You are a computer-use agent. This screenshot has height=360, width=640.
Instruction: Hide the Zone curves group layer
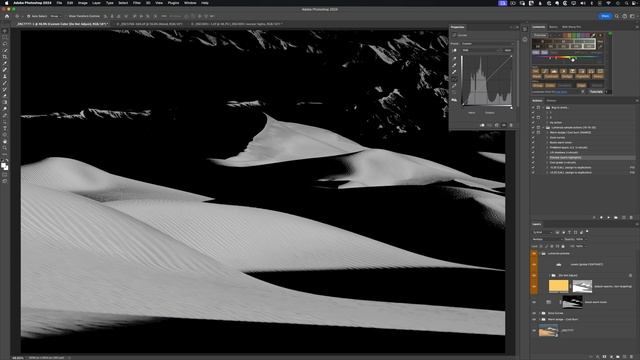(534, 313)
